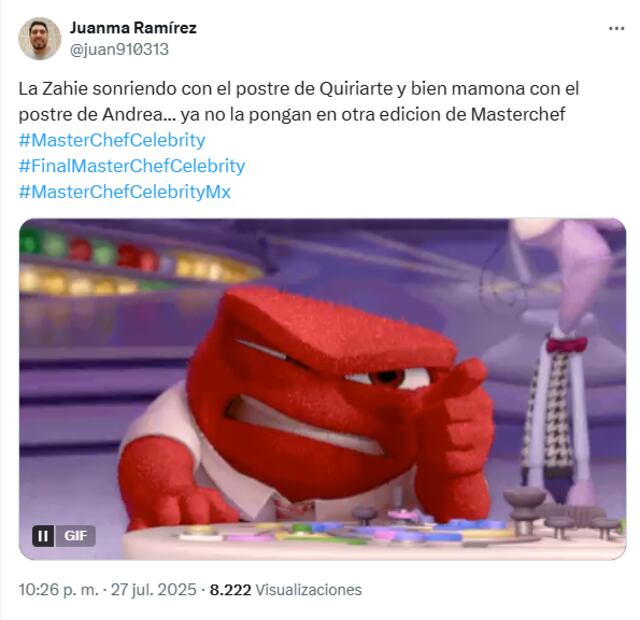Click the 27 jul. 2025 date

pos(153,590)
